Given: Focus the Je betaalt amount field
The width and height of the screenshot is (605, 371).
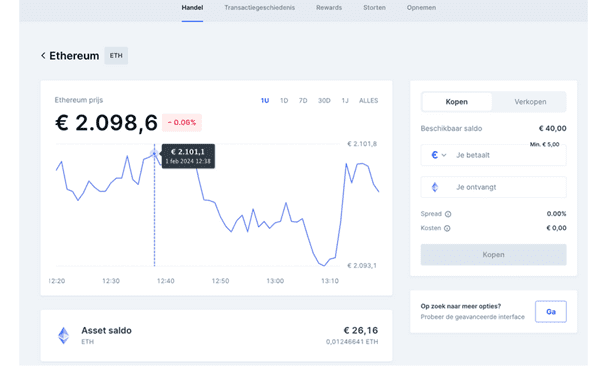Looking at the screenshot, I should [x=493, y=155].
